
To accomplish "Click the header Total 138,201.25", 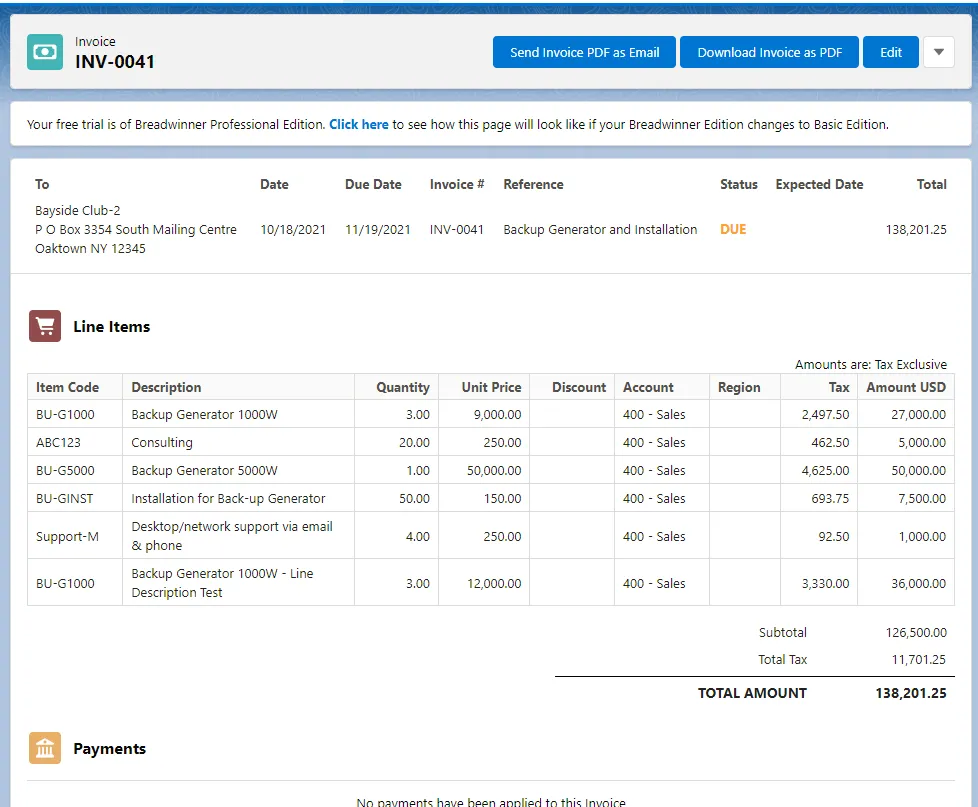I will click(x=916, y=230).
